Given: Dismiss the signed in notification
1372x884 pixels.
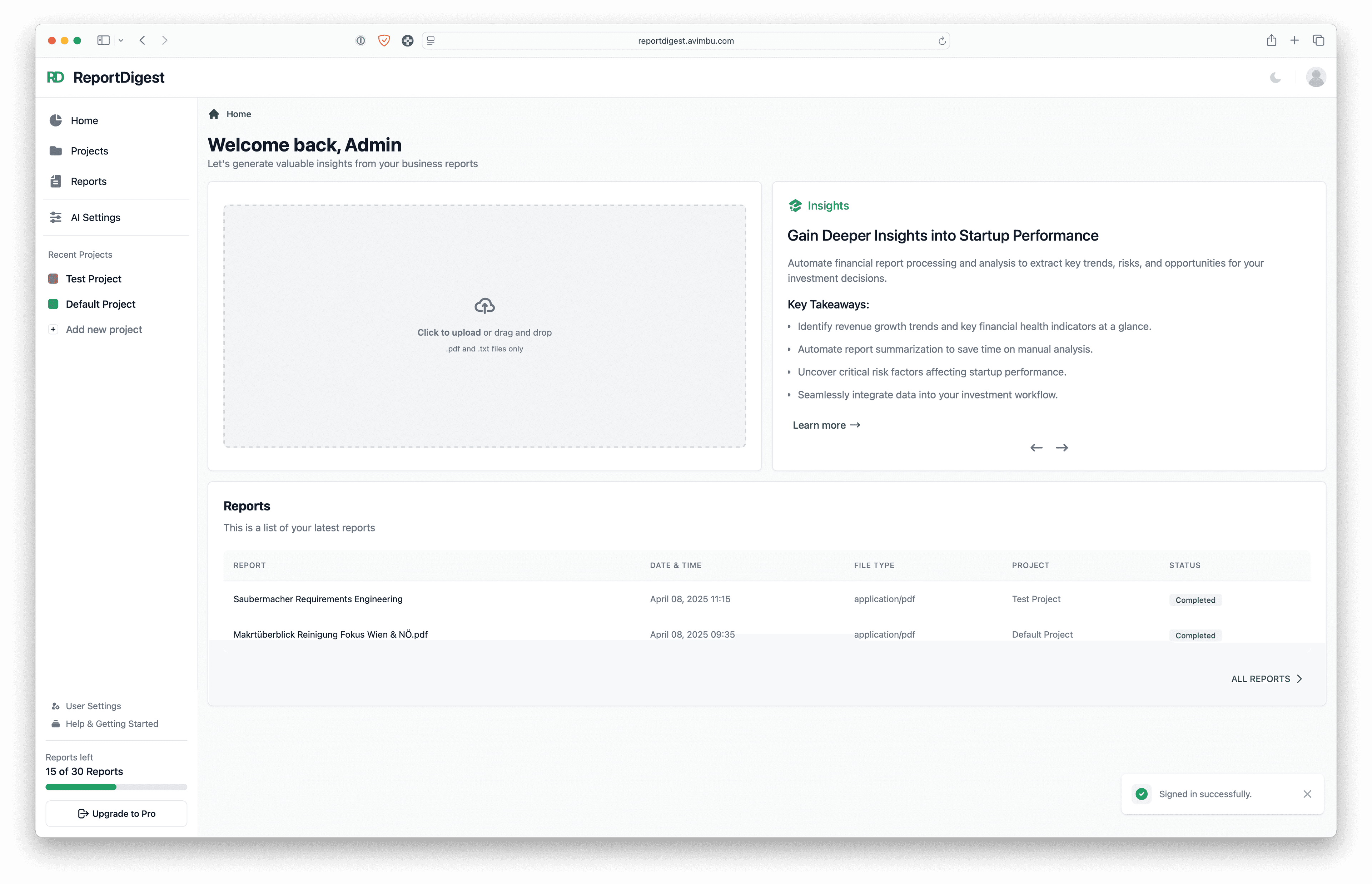Looking at the screenshot, I should click(x=1307, y=794).
